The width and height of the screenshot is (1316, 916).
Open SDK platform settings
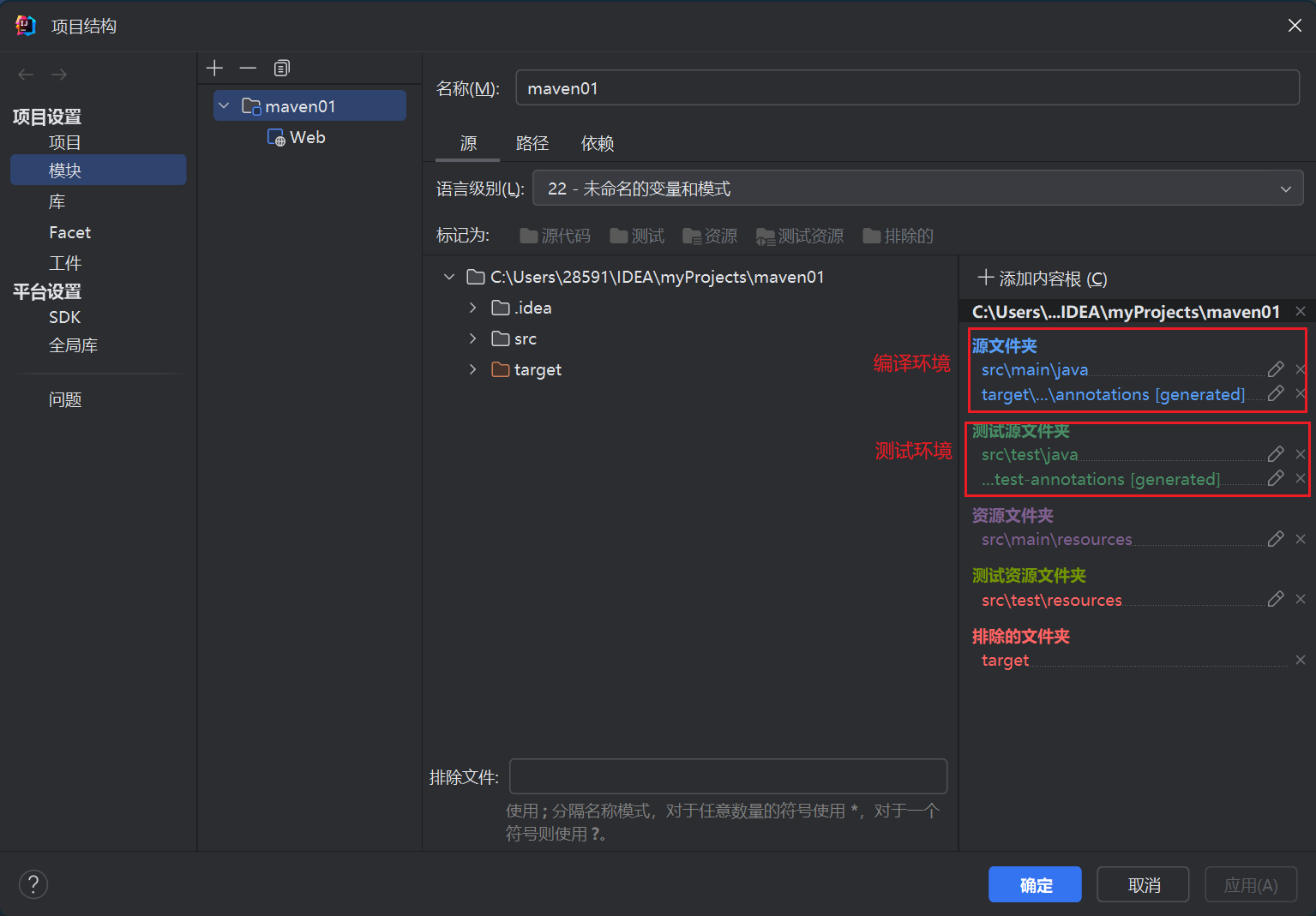64,317
